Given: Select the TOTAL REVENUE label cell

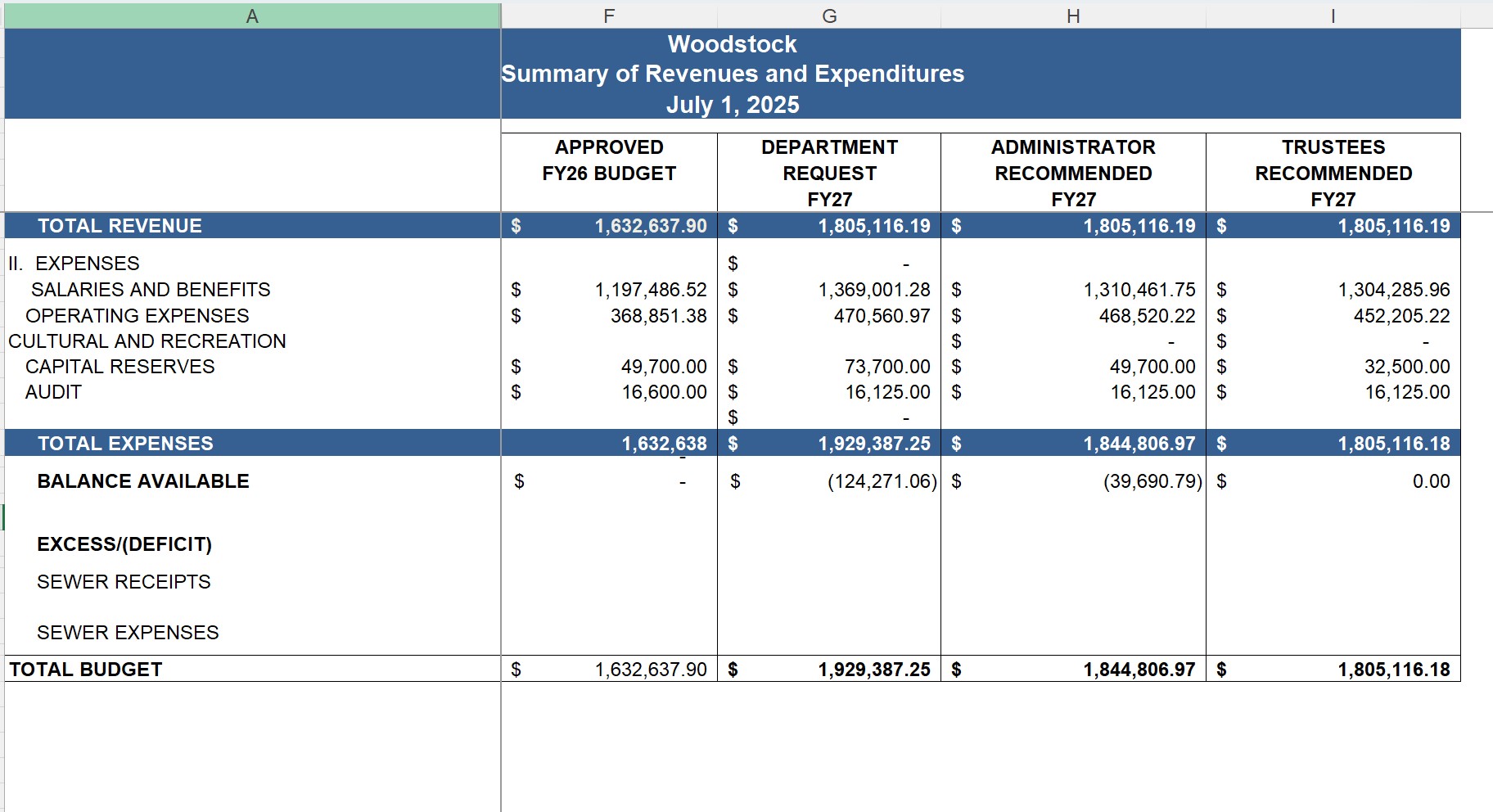Looking at the screenshot, I should point(120,226).
